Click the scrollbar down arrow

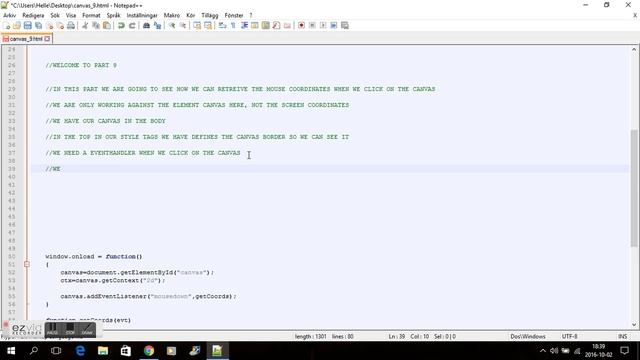(633, 325)
